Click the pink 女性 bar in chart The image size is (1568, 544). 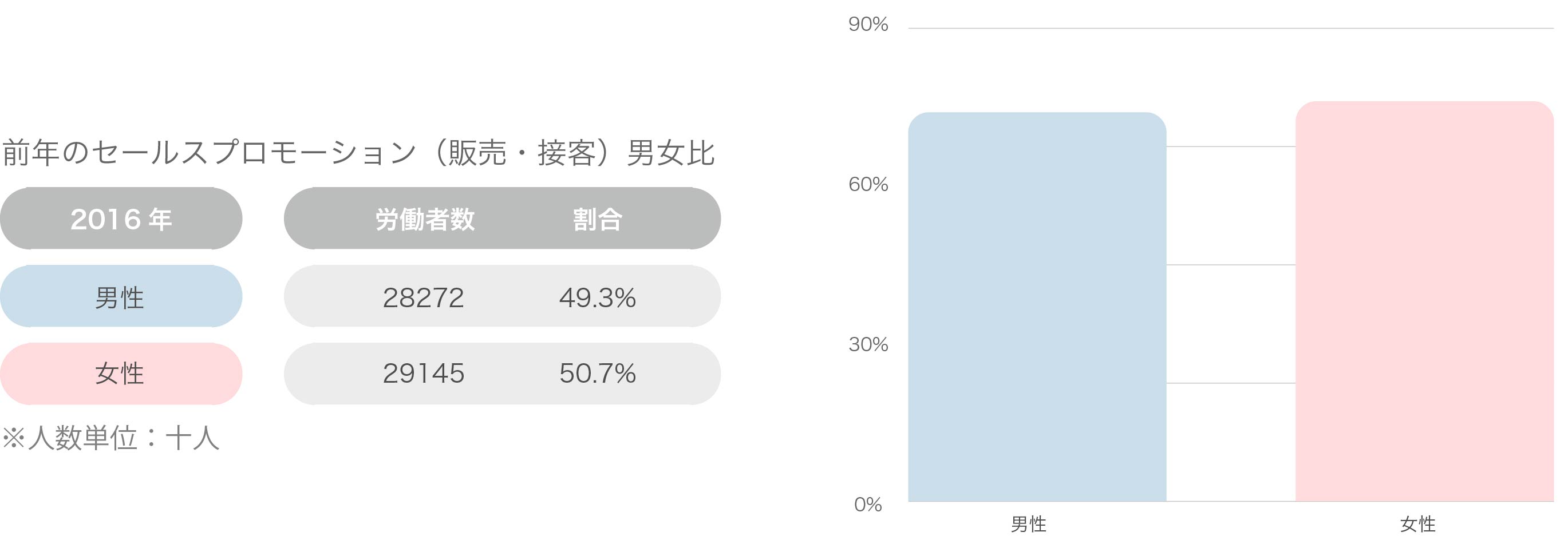click(1424, 301)
